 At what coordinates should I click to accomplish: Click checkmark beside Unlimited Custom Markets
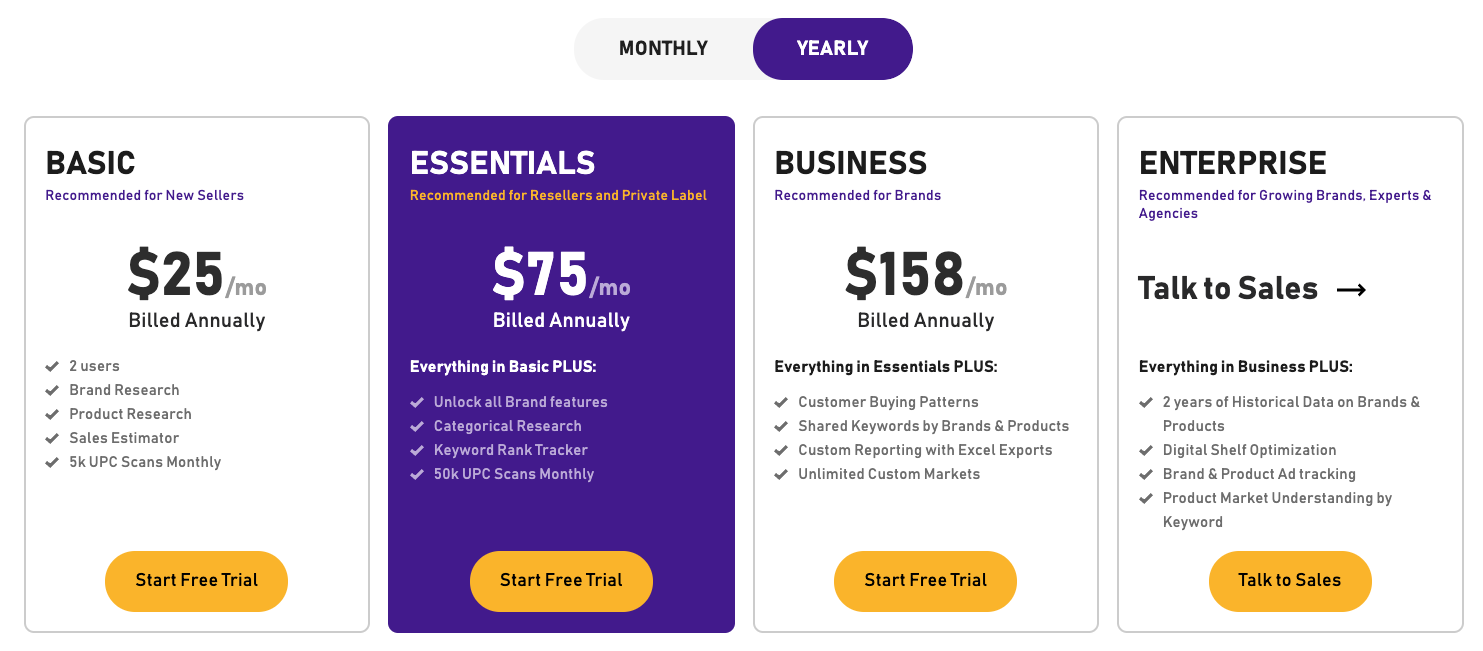(x=781, y=474)
